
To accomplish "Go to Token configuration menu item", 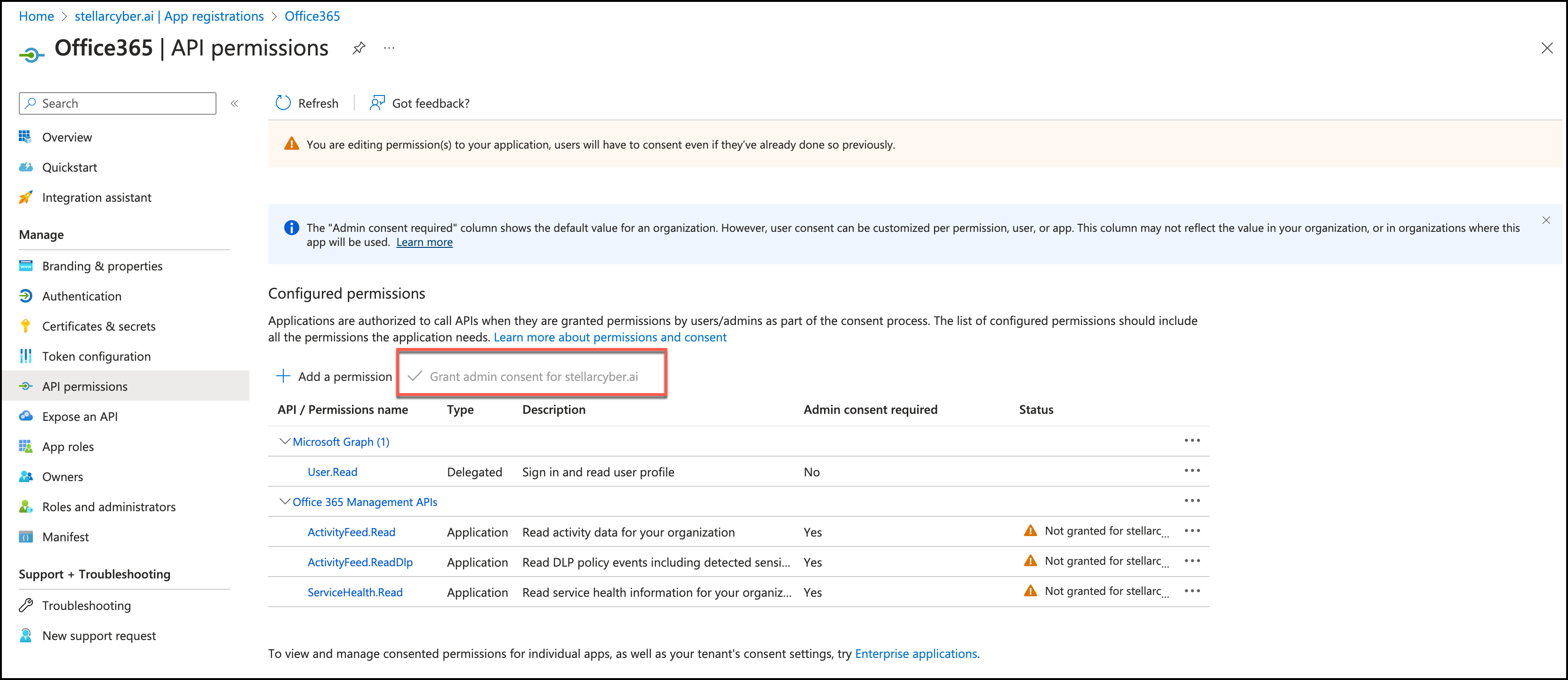I will tap(96, 356).
